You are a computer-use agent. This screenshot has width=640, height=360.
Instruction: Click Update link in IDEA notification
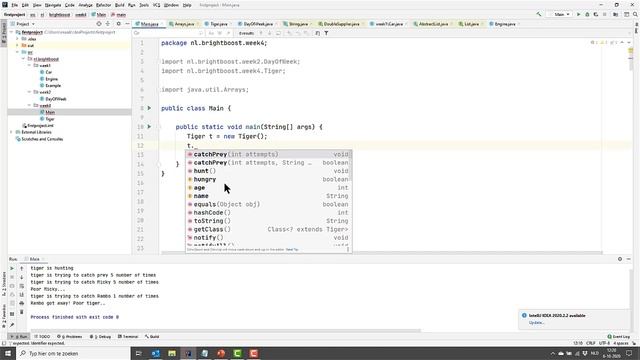click(536, 322)
